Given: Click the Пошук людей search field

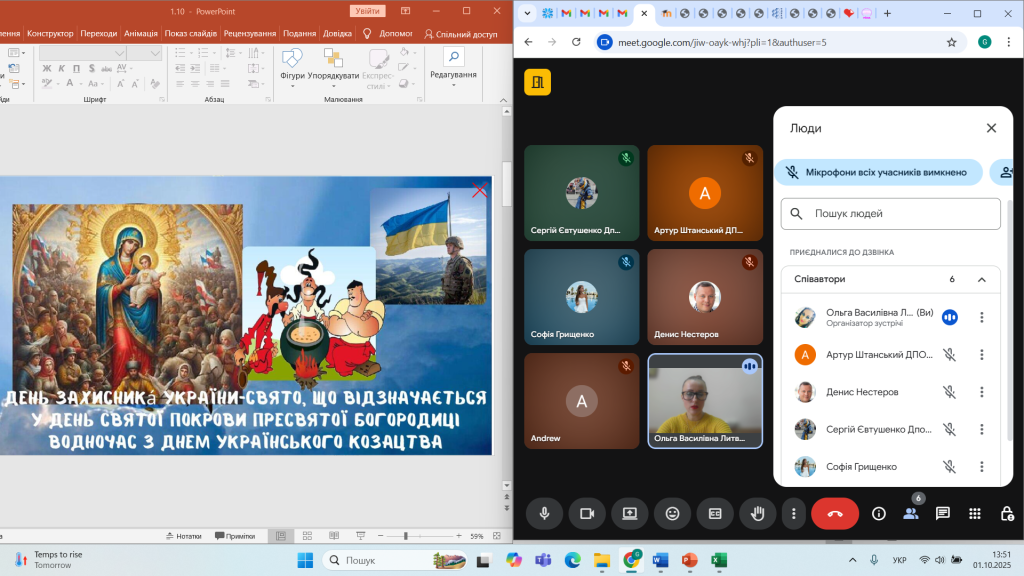Looking at the screenshot, I should tap(890, 213).
